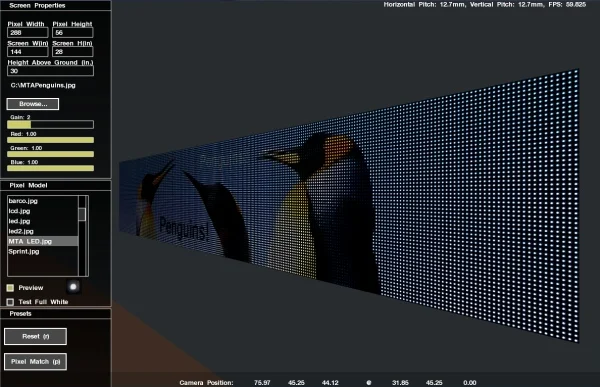600x387 pixels.
Task: Click the camera target dot icon
Action: [368, 382]
